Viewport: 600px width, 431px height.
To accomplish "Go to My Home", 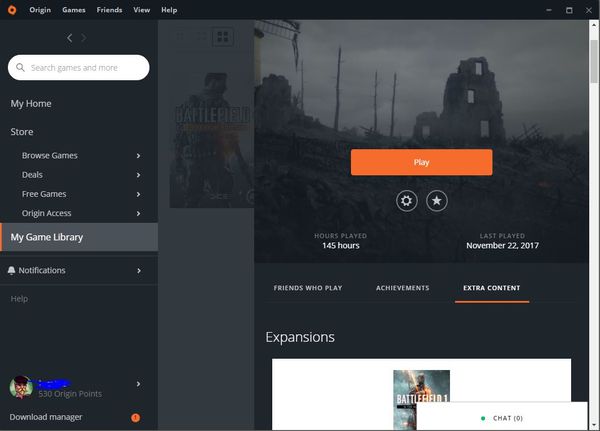I will click(x=31, y=104).
